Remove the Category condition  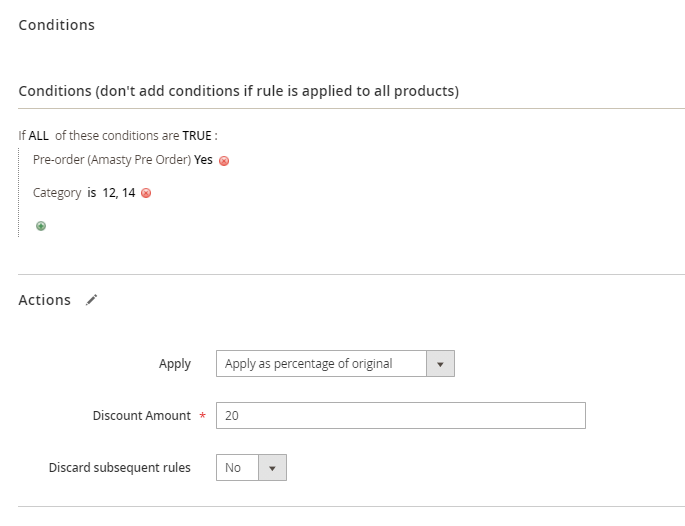click(x=146, y=194)
